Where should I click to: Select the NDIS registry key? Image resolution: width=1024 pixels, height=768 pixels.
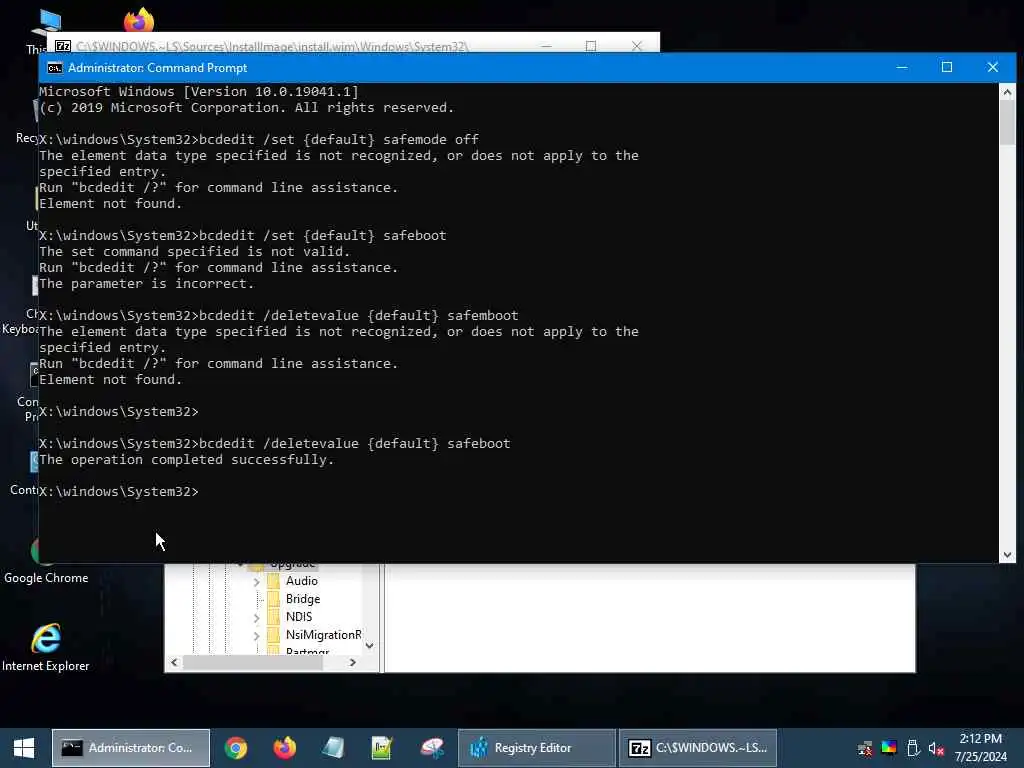299,616
